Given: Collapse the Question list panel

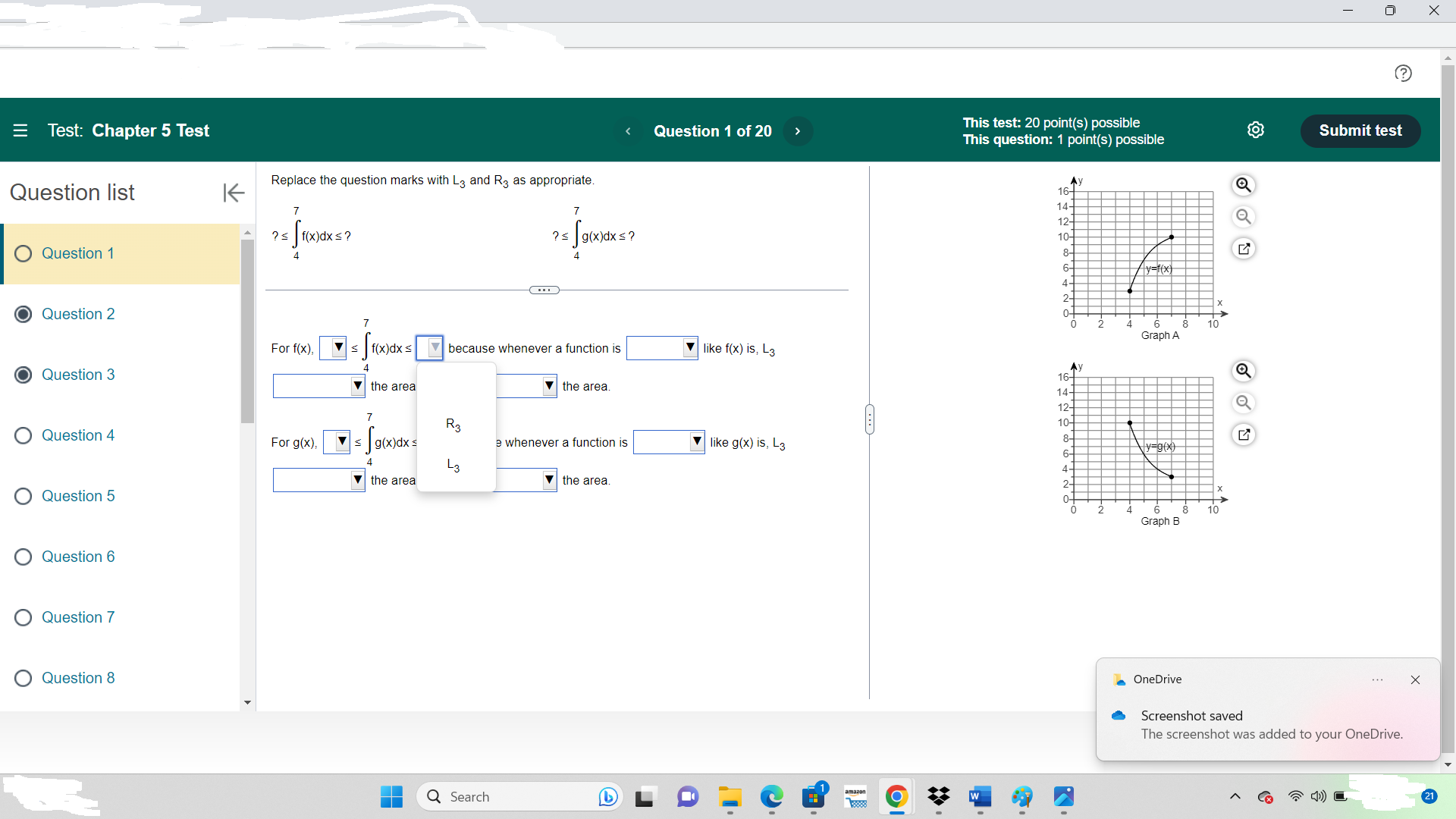Looking at the screenshot, I should click(x=234, y=193).
